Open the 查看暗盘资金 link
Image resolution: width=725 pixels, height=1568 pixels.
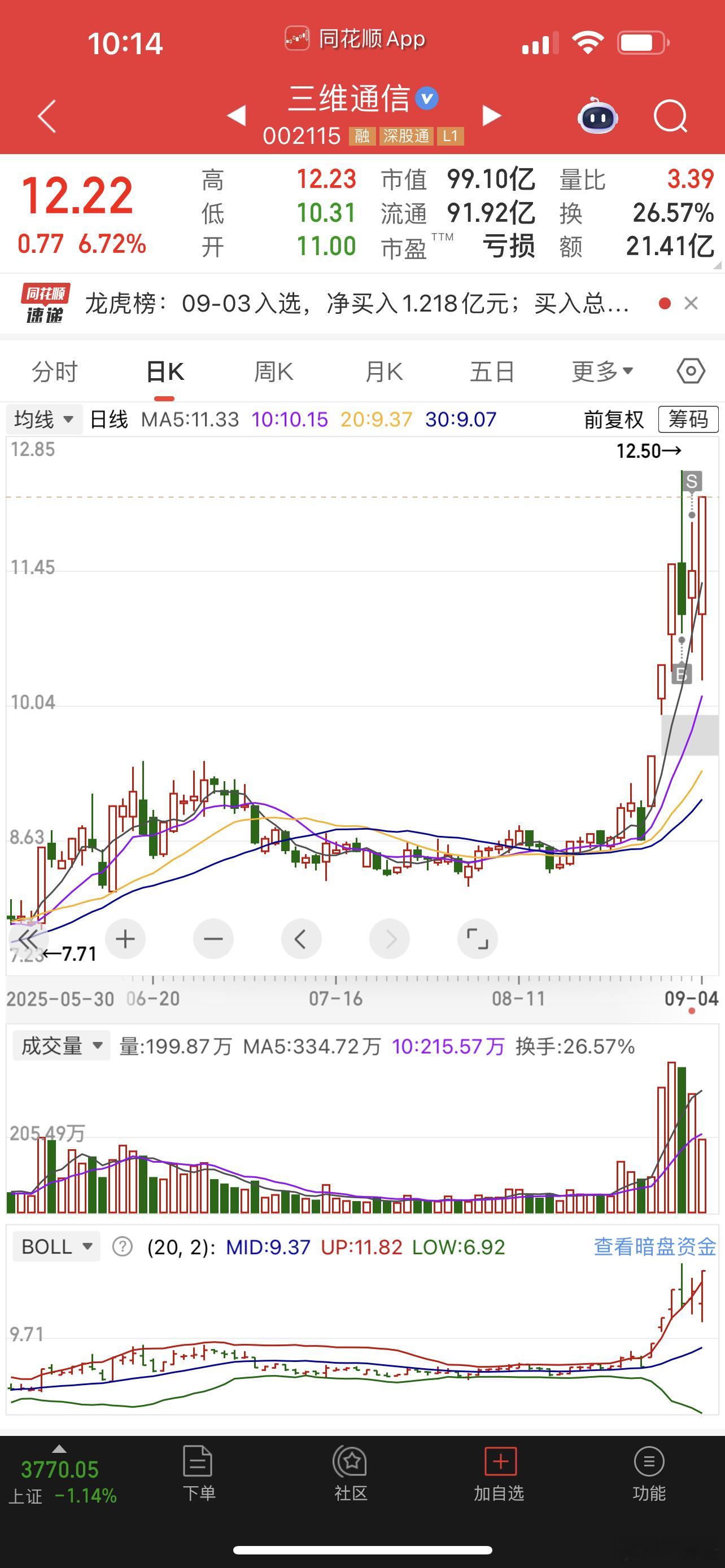[x=654, y=1247]
